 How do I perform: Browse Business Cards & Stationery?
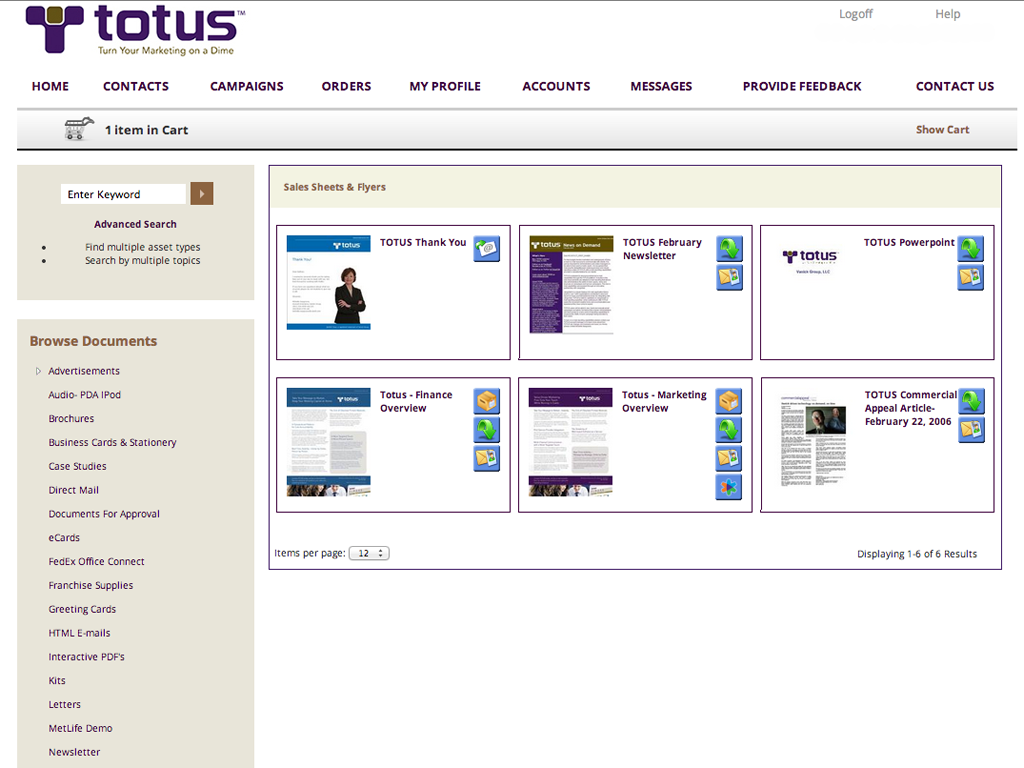[112, 442]
